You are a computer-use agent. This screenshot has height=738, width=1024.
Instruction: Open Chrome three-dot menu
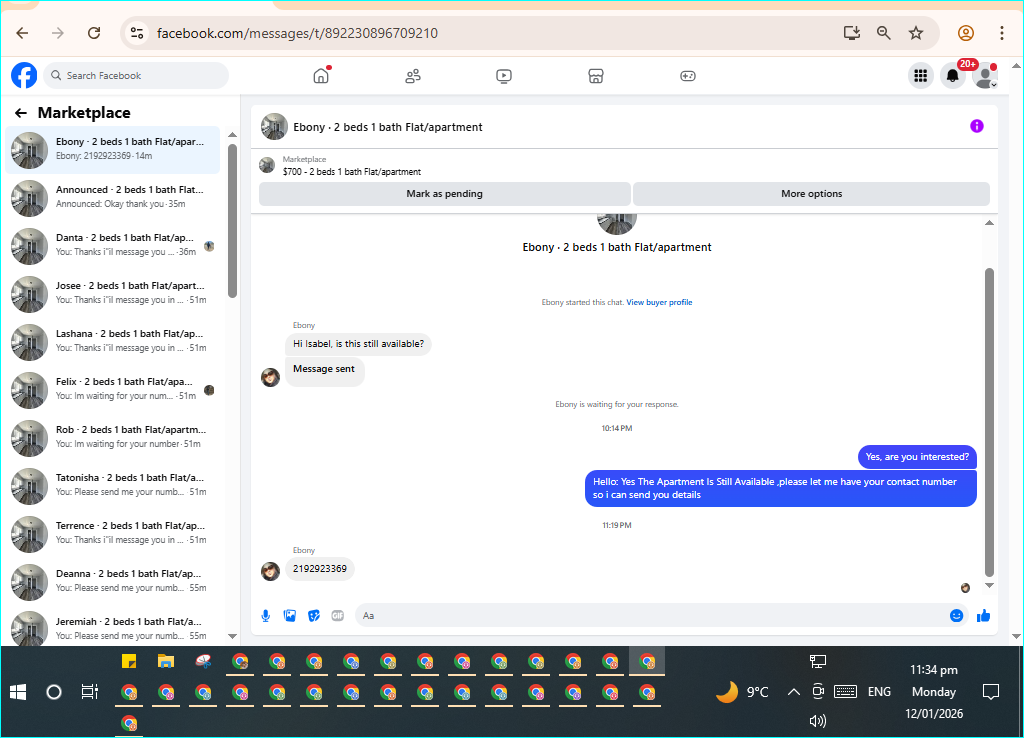[x=1001, y=33]
